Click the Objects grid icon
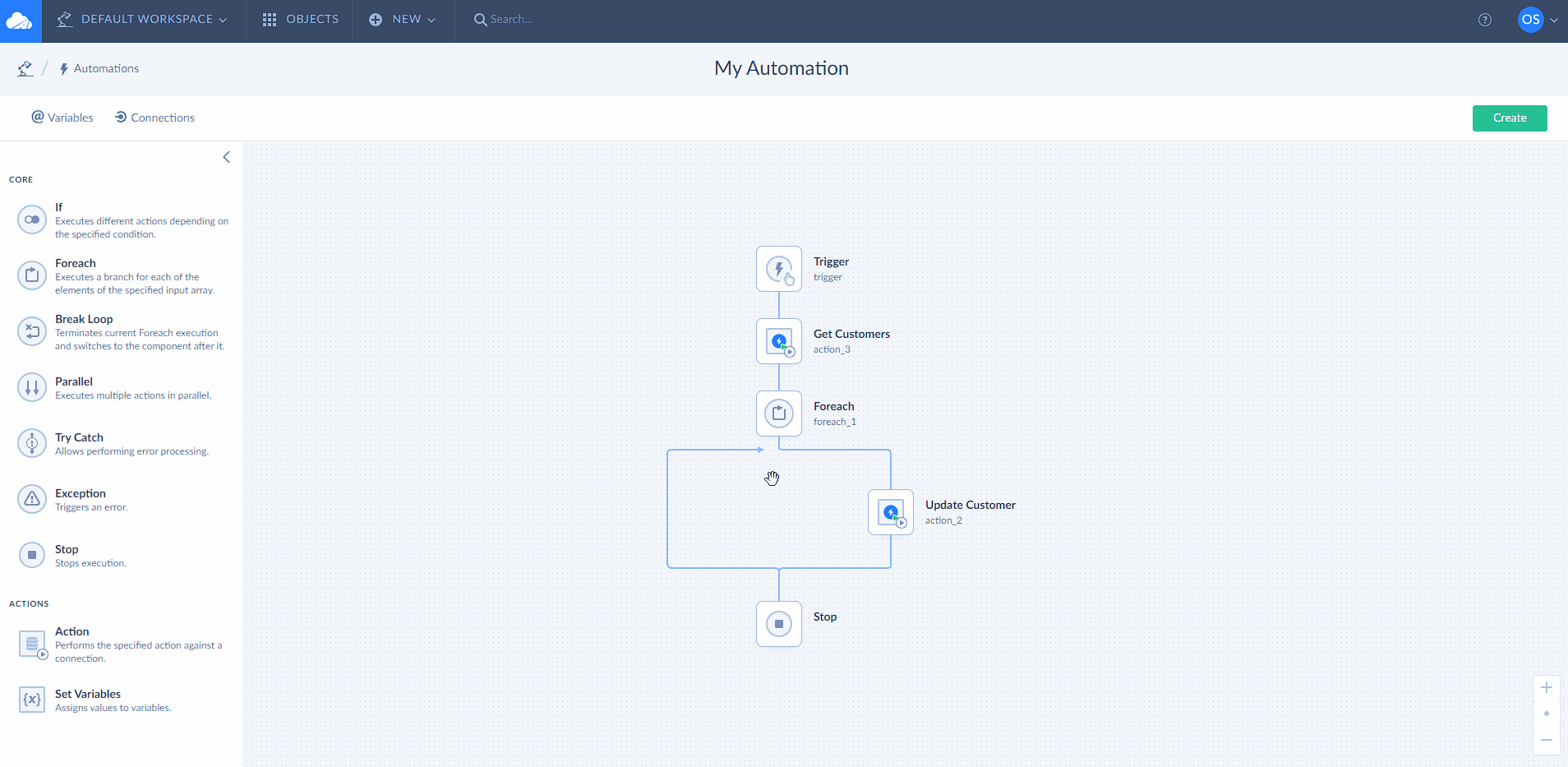The width and height of the screenshot is (1568, 767). point(269,20)
